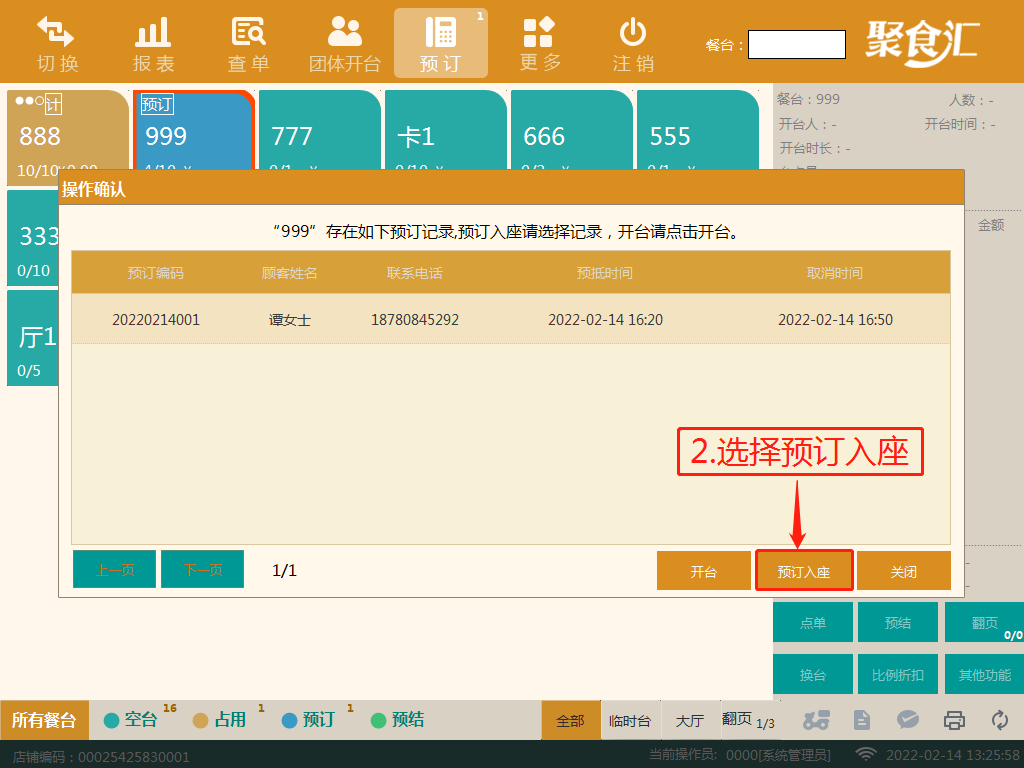Click arrival time 2022-02-14 16:20
This screenshot has width=1024, height=768.
pyautogui.click(x=605, y=320)
